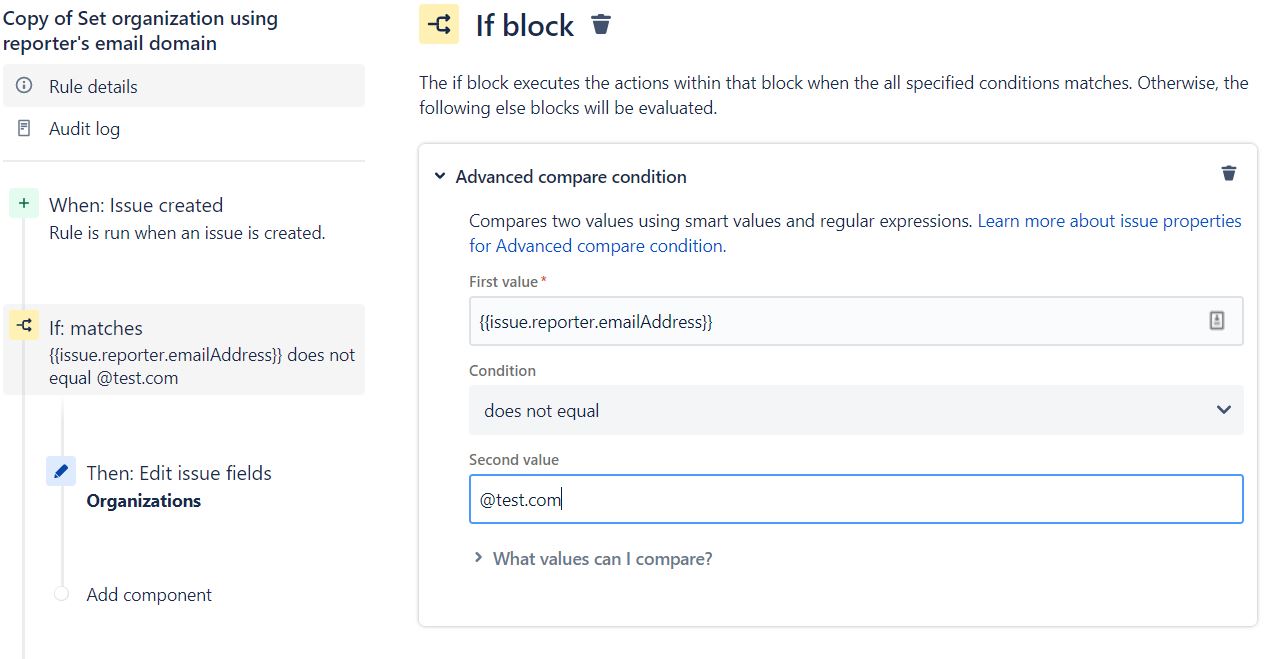Open the Audit log sidebar item
The height and width of the screenshot is (659, 1277).
(x=184, y=128)
